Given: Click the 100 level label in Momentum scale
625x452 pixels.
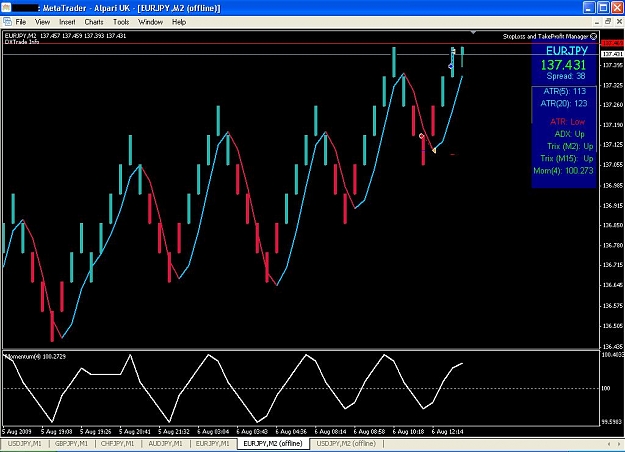Looking at the screenshot, I should pyautogui.click(x=605, y=388).
